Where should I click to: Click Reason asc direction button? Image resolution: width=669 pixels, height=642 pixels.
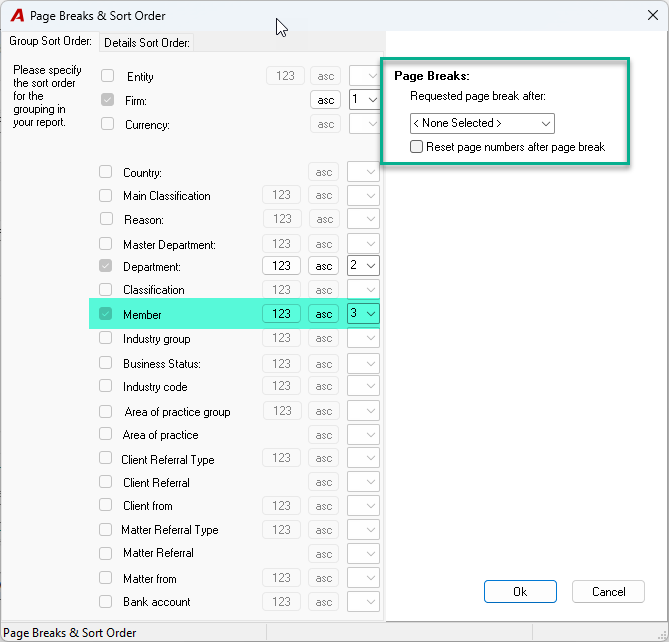(x=325, y=219)
